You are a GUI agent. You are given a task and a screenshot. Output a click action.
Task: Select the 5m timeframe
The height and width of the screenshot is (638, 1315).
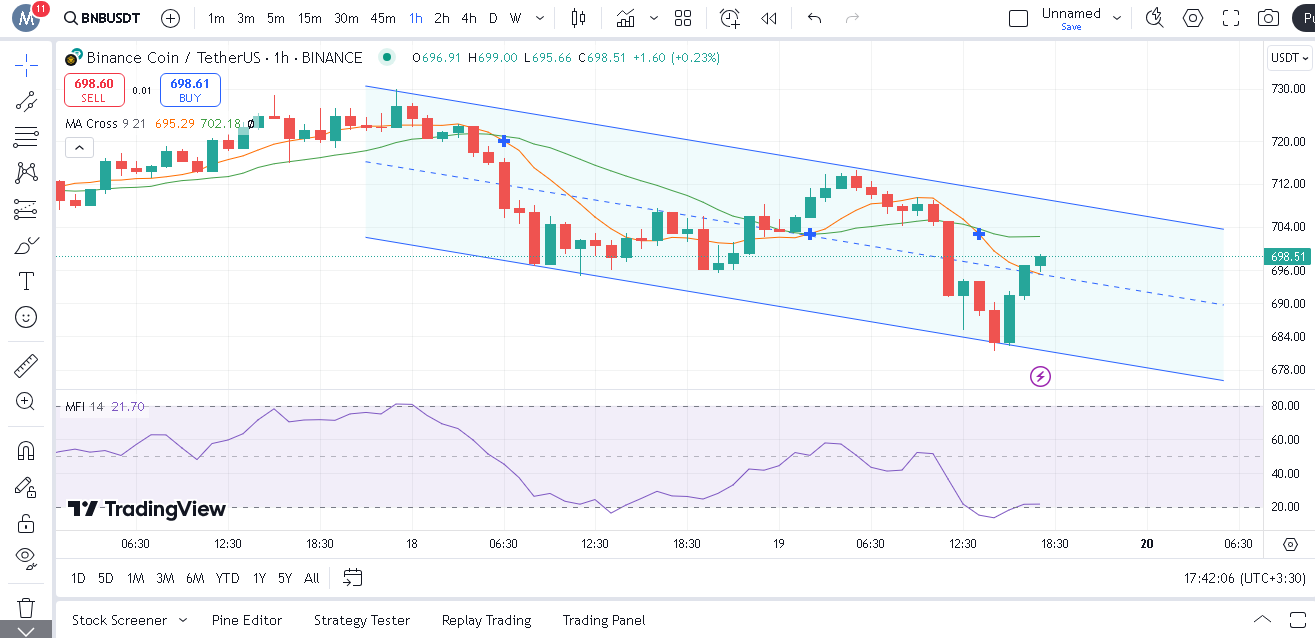[x=276, y=18]
